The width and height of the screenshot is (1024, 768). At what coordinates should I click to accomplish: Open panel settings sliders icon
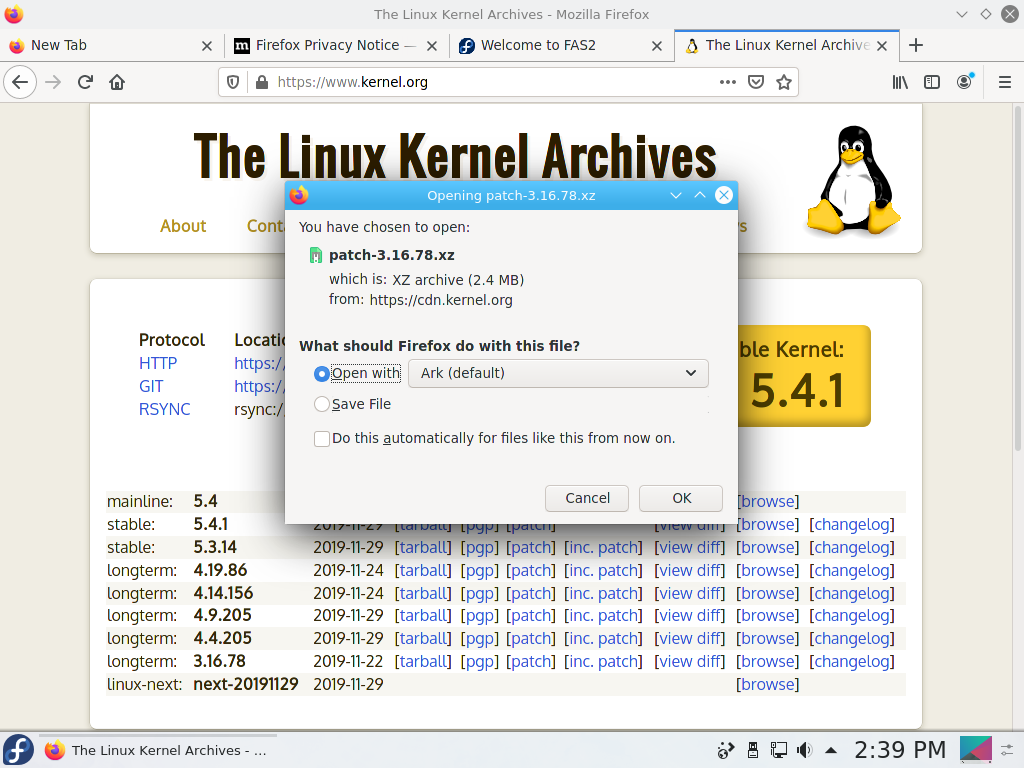(1007, 750)
